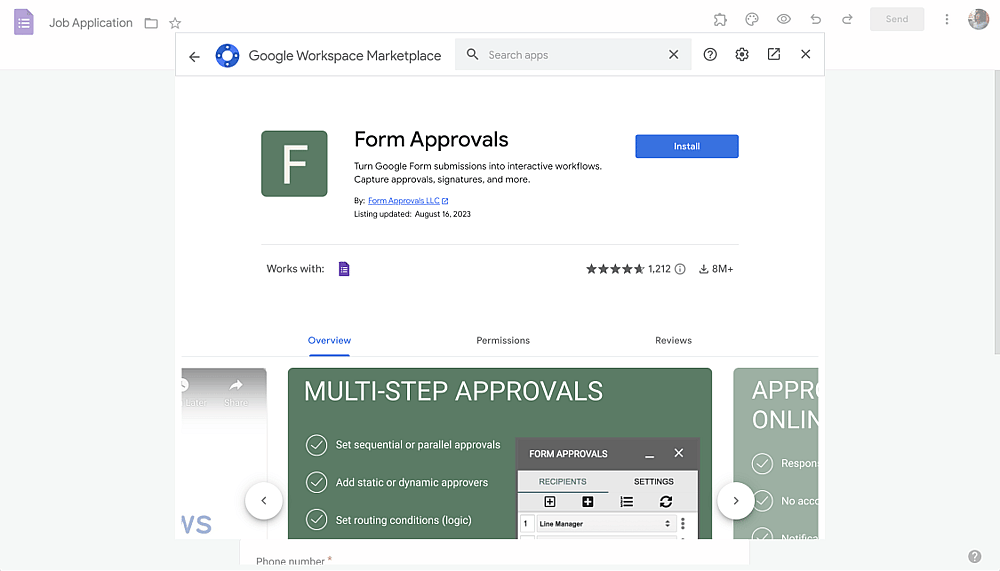Switch to the Overview tab
The image size is (1000, 571).
point(329,341)
